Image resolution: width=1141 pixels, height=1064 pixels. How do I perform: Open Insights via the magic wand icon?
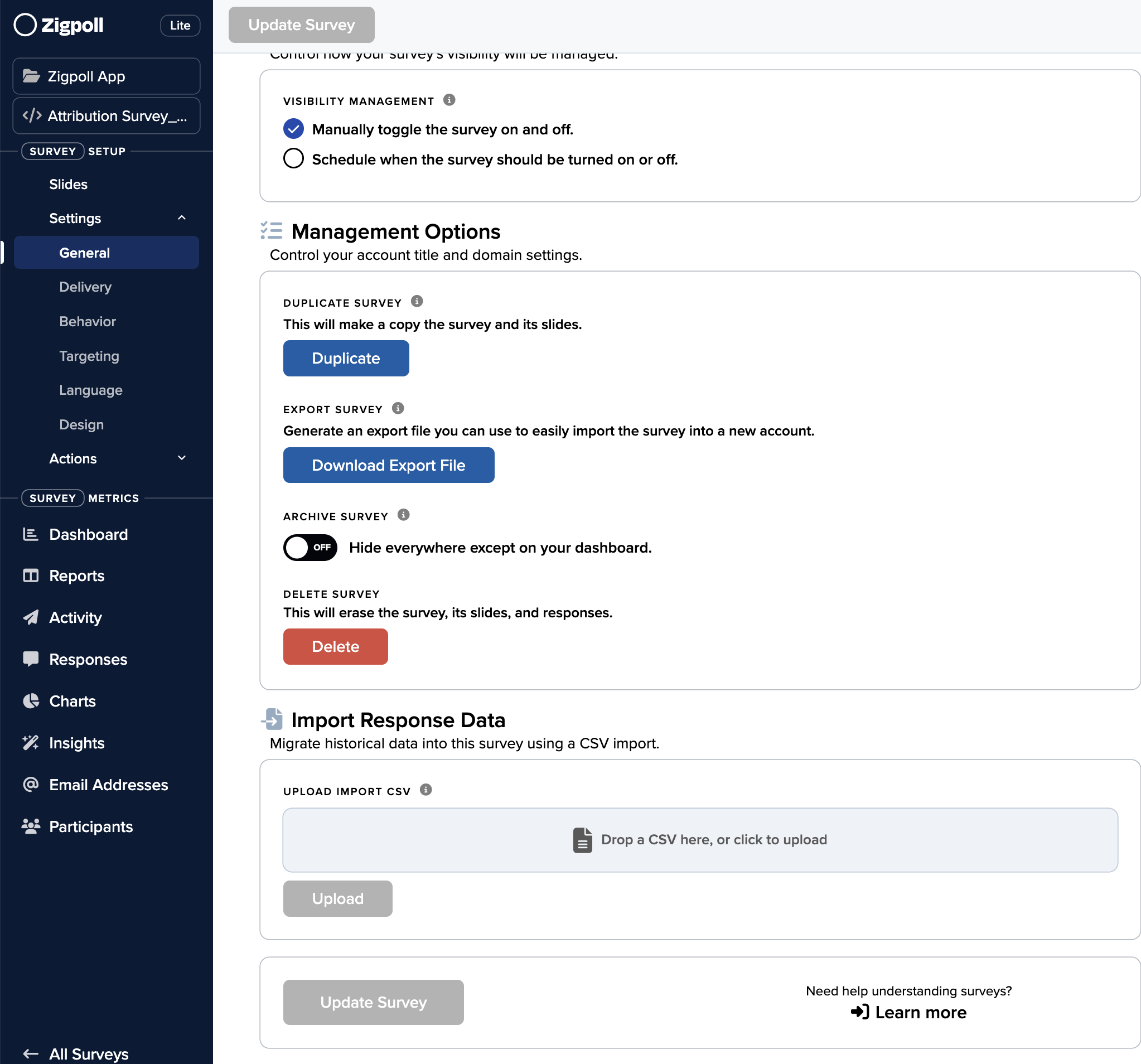click(31, 743)
